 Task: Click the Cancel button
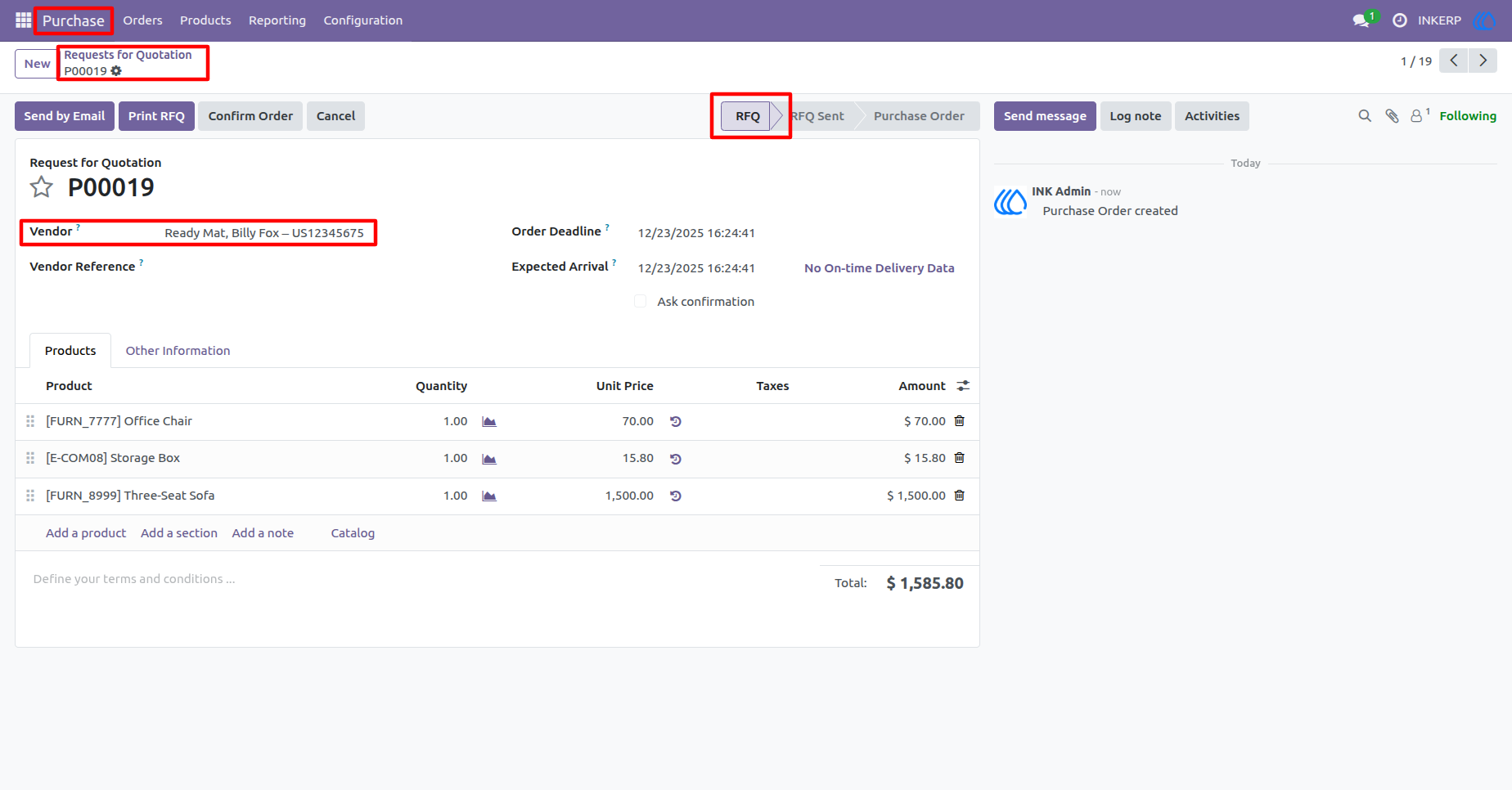[x=335, y=116]
